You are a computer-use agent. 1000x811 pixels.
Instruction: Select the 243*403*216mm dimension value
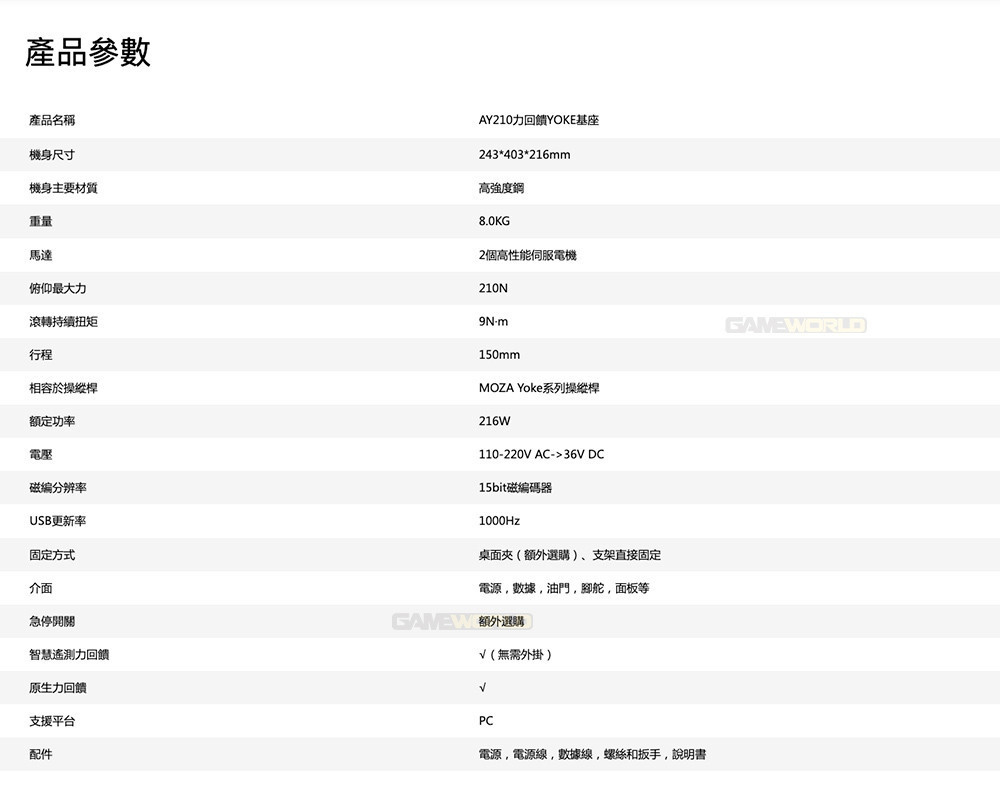pos(524,154)
